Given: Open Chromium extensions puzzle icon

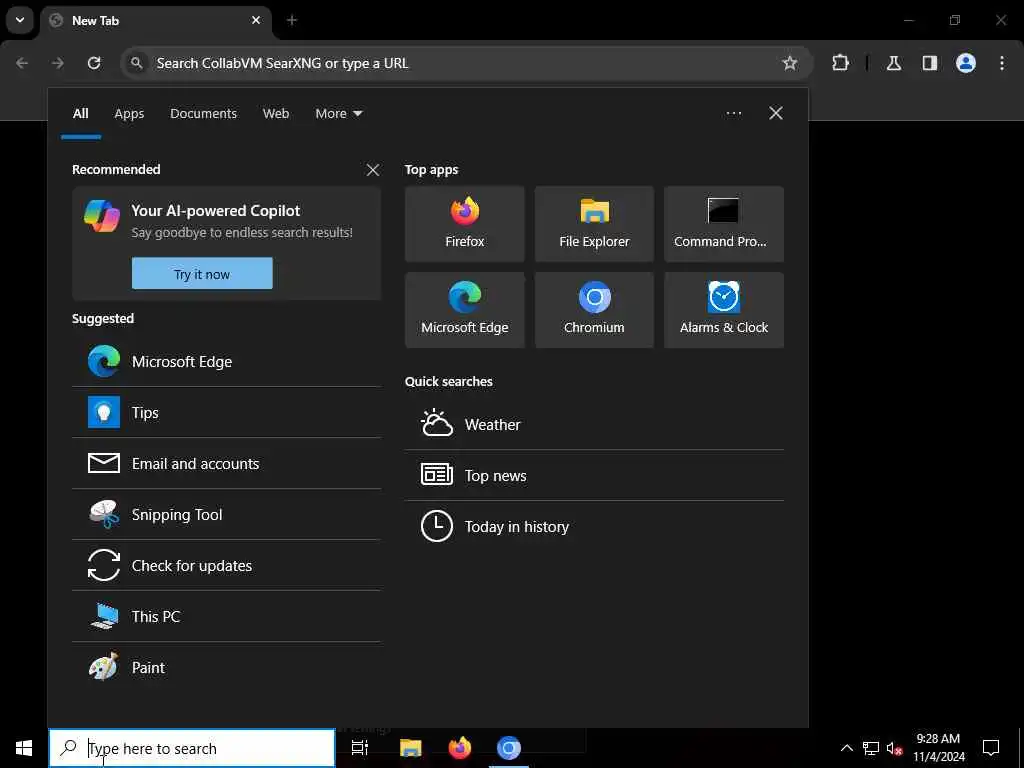Looking at the screenshot, I should point(840,63).
